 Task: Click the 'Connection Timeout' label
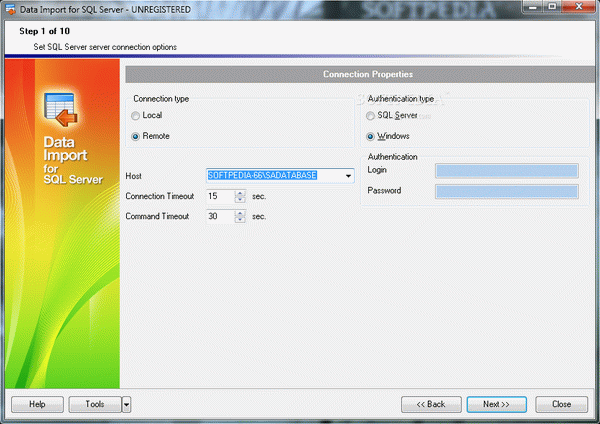(160, 196)
